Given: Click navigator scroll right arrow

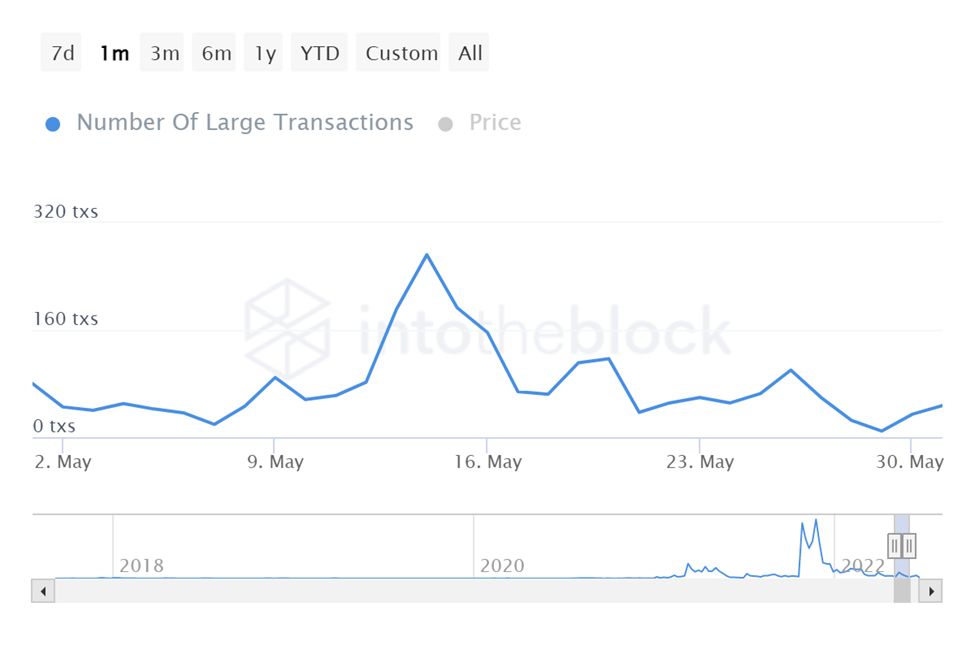Looking at the screenshot, I should pyautogui.click(x=931, y=591).
